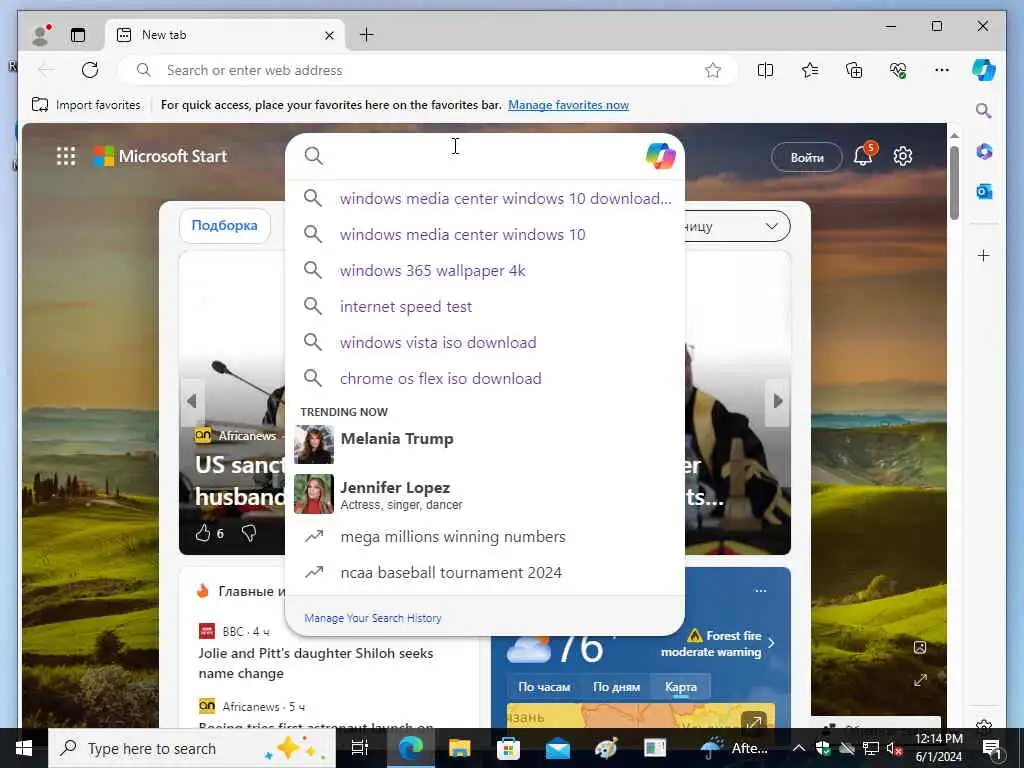This screenshot has height=768, width=1024.
Task: Open Mail app from taskbar
Action: (x=558, y=748)
